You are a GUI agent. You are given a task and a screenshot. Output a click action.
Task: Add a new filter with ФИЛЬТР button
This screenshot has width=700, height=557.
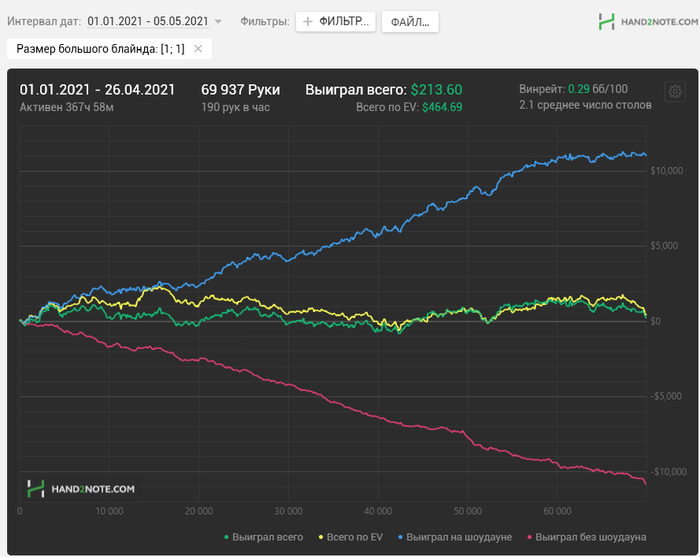[336, 21]
